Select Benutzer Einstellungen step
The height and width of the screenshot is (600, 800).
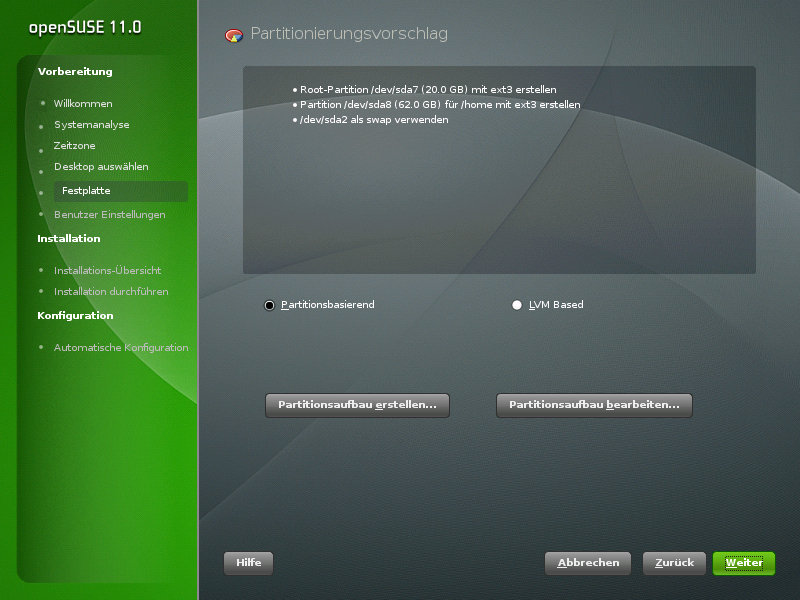110,214
